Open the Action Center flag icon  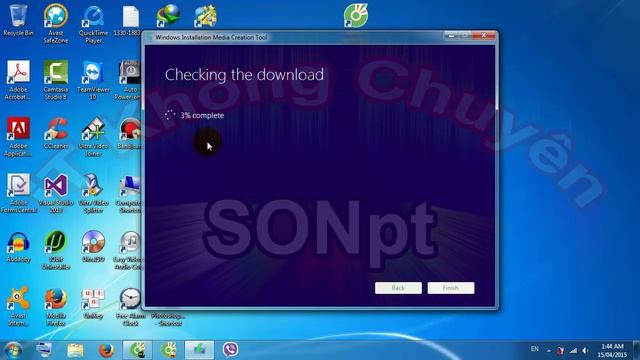pos(561,350)
